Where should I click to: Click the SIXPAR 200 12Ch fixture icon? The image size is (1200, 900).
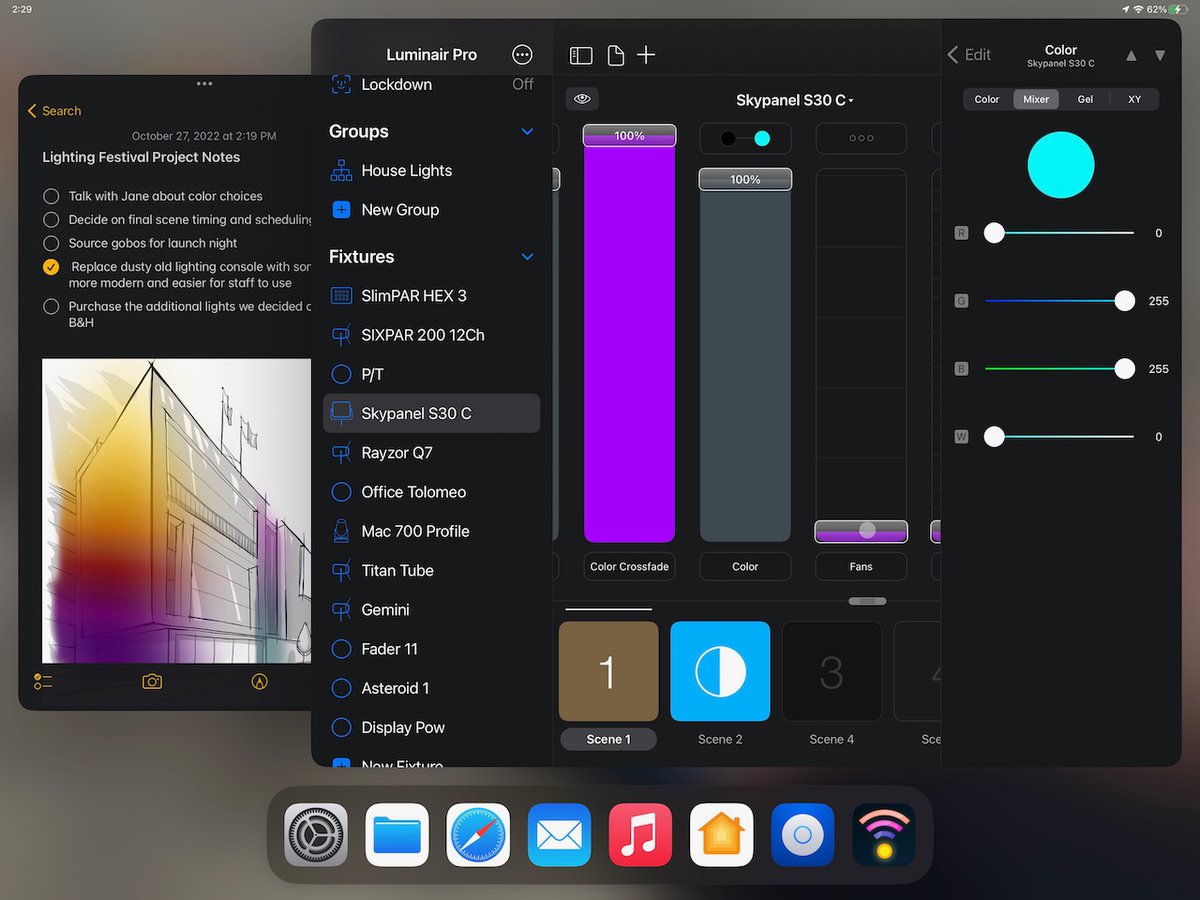[341, 335]
